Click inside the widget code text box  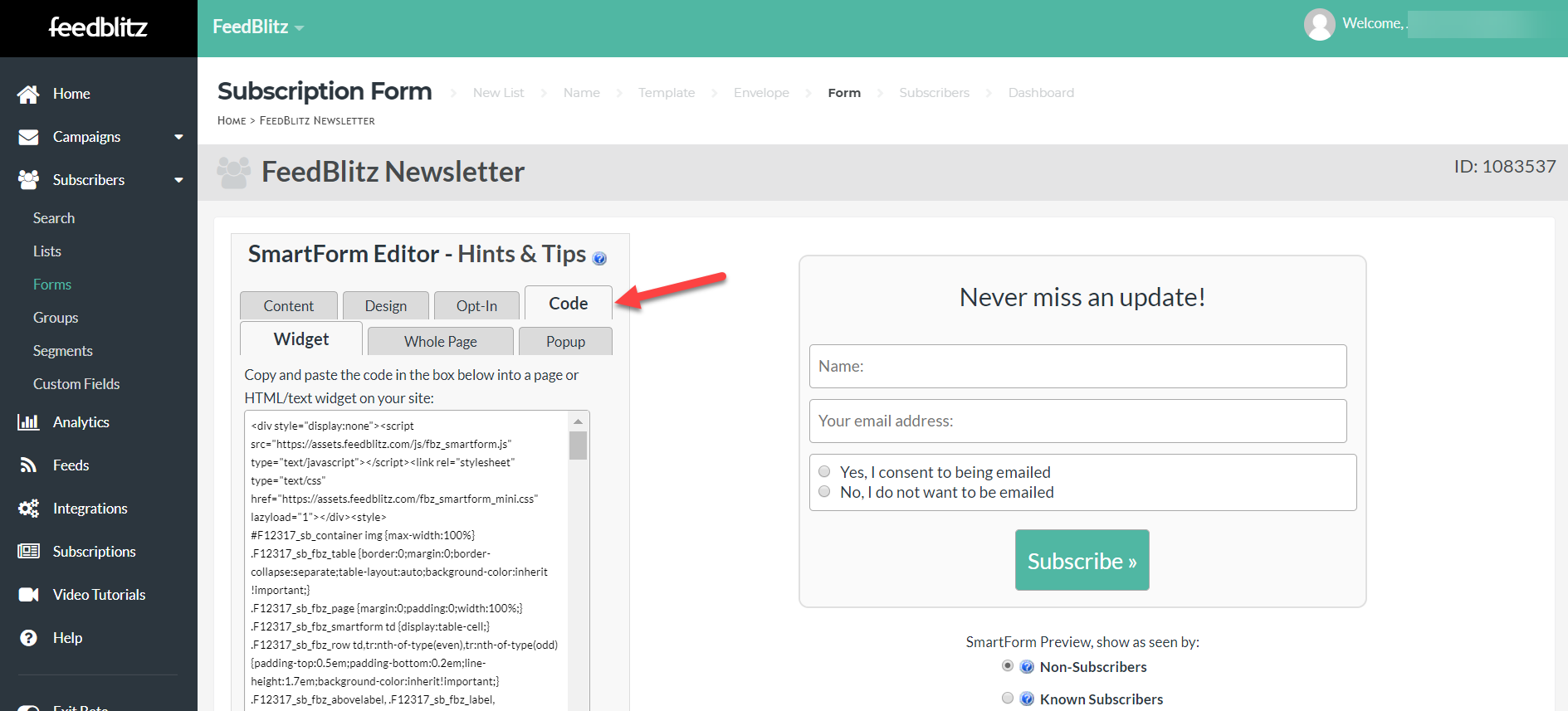pyautogui.click(x=407, y=560)
